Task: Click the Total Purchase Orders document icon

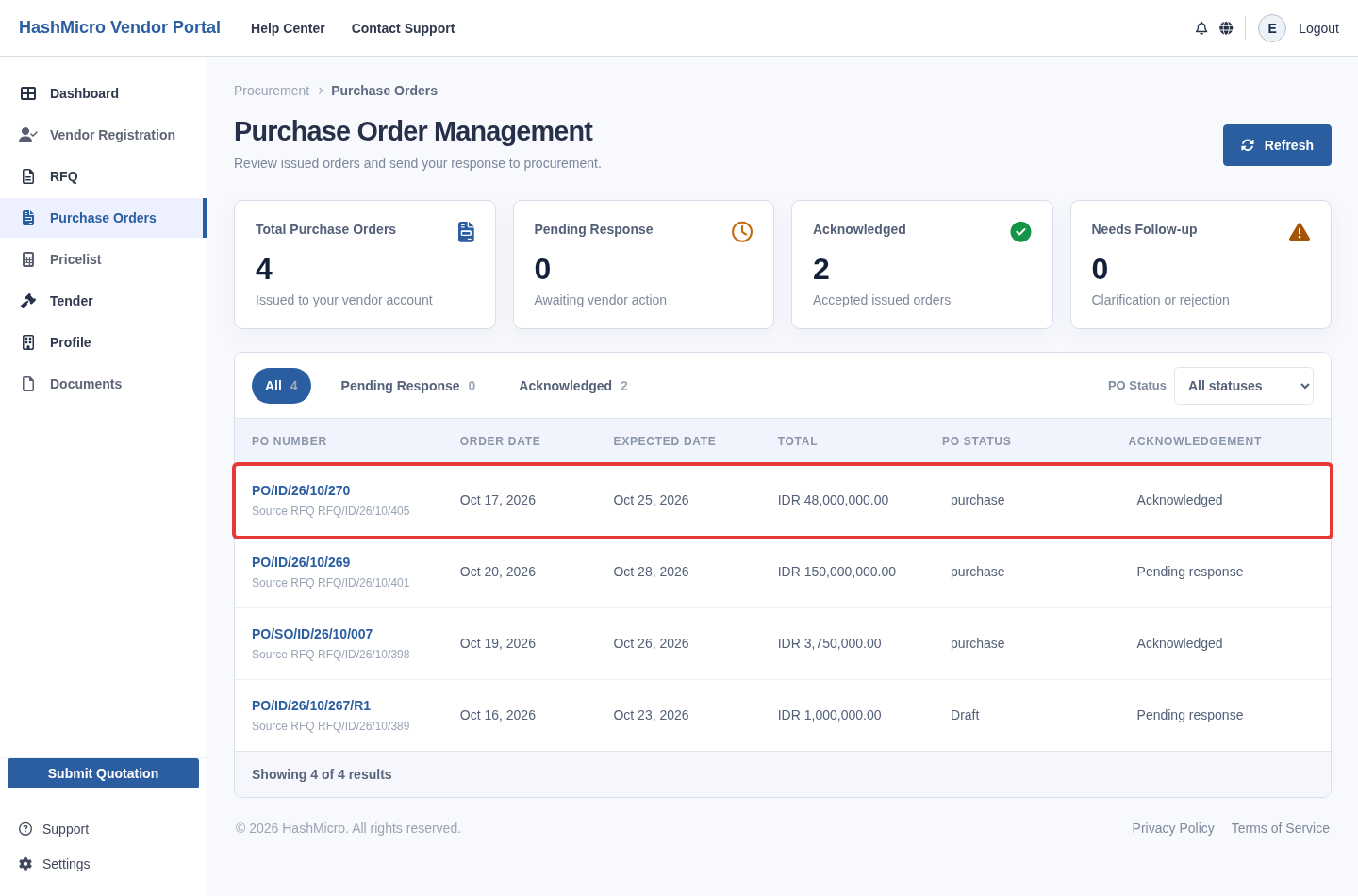Action: pos(466,232)
